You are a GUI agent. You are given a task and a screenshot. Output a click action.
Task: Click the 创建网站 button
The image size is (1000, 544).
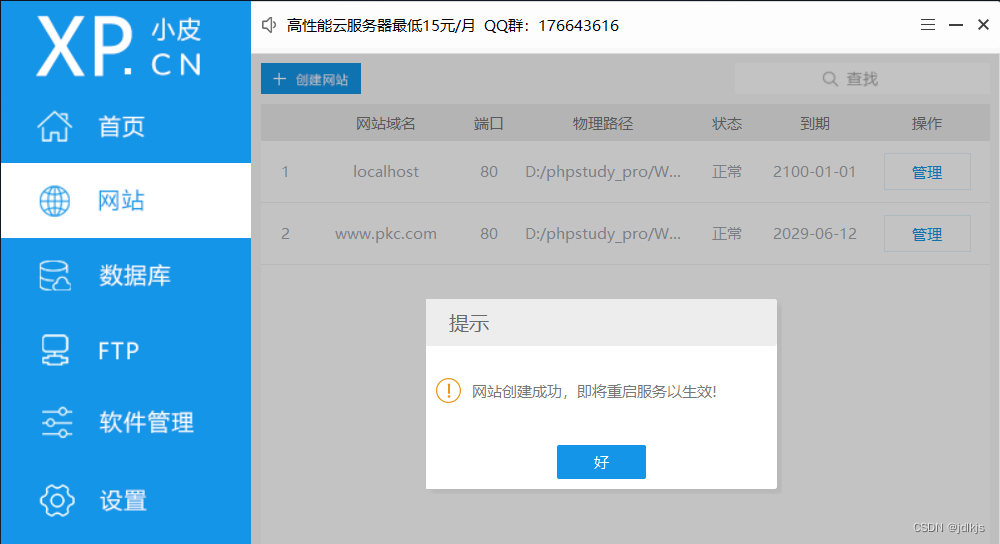[311, 78]
